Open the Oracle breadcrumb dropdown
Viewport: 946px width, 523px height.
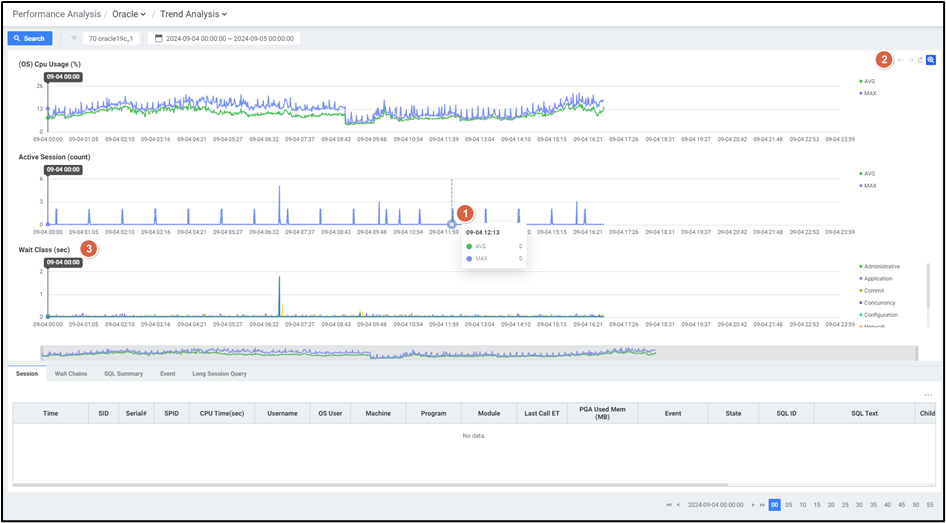[x=129, y=14]
